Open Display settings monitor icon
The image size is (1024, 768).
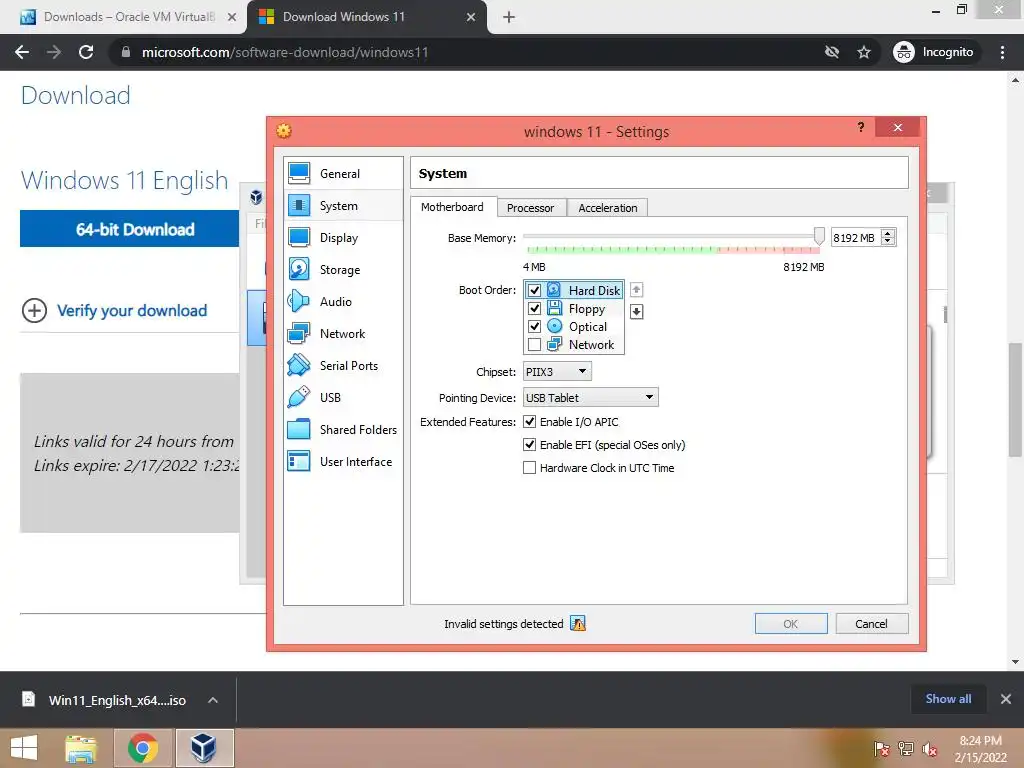point(299,237)
